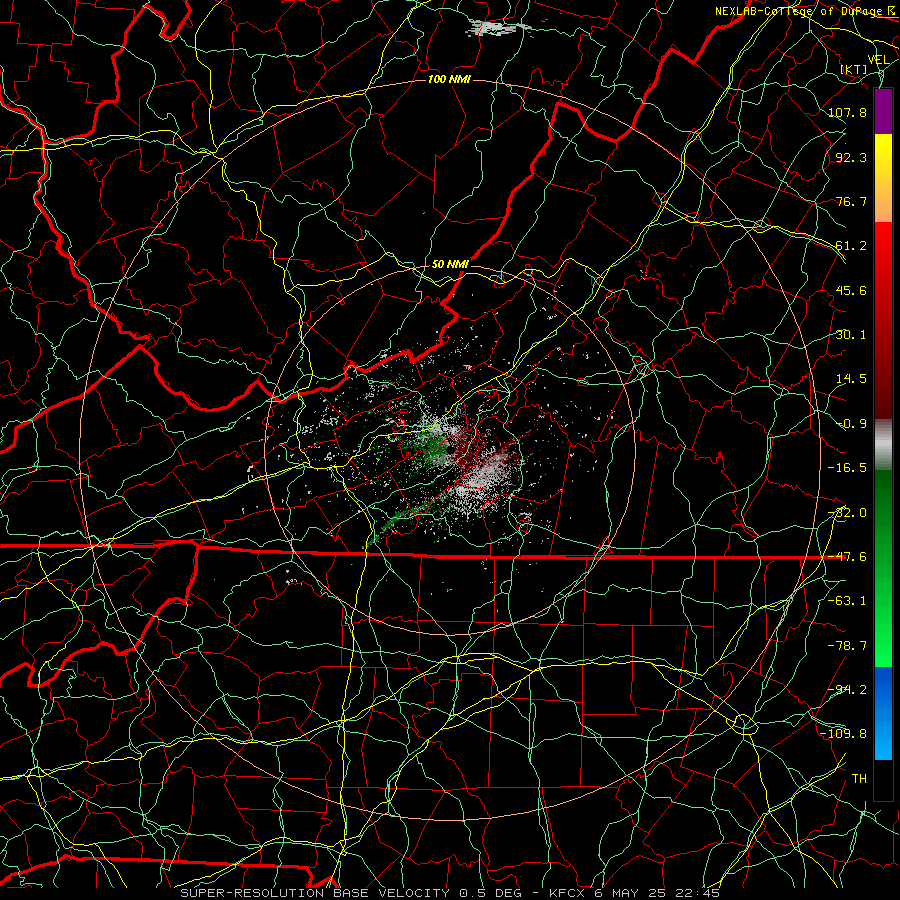Image resolution: width=900 pixels, height=900 pixels.
Task: Click the -0.9 scale value
Action: (x=851, y=424)
